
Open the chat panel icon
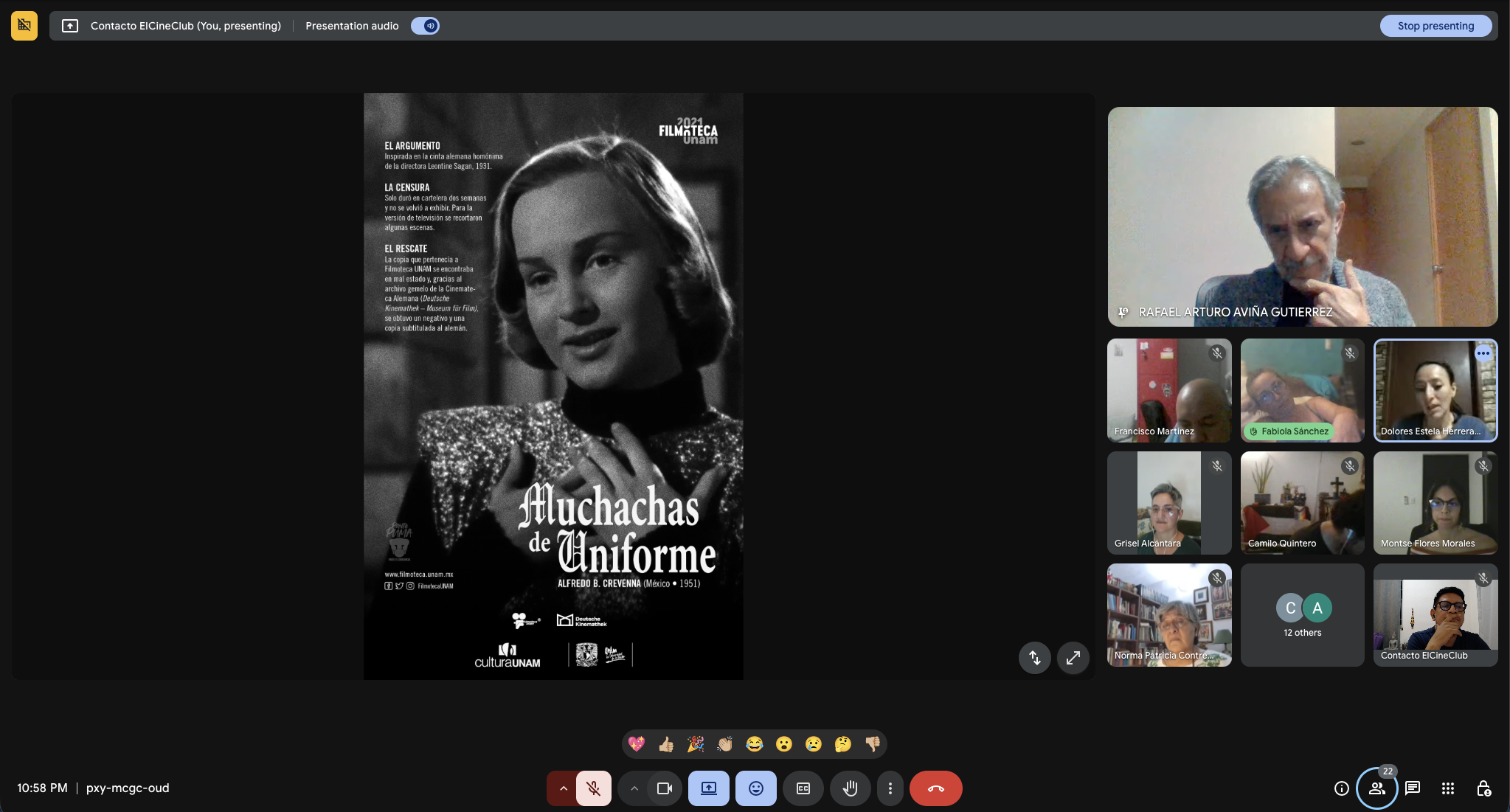(x=1413, y=788)
